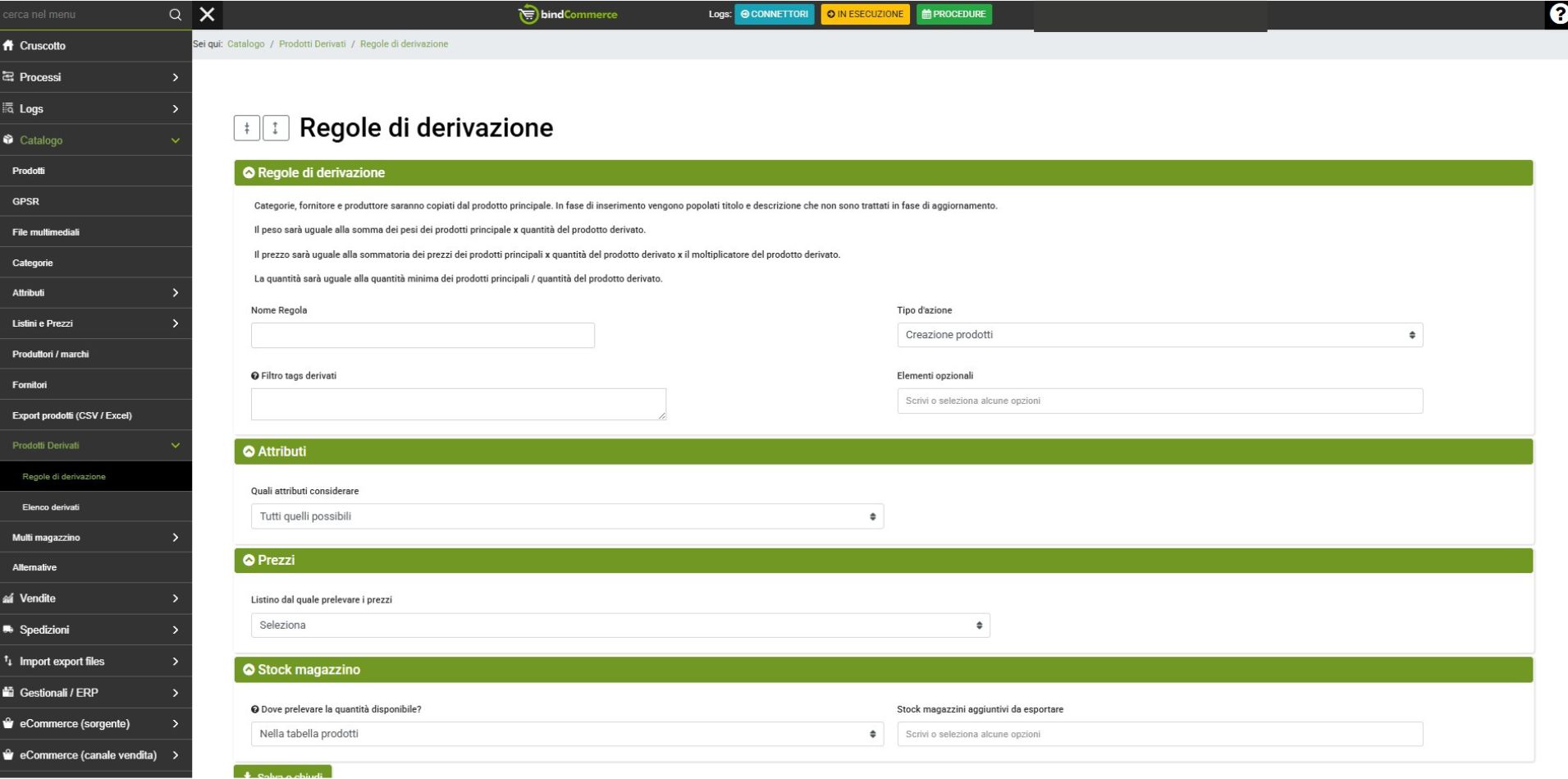Open the Listino prezzi Seleziona dropdown

click(619, 625)
